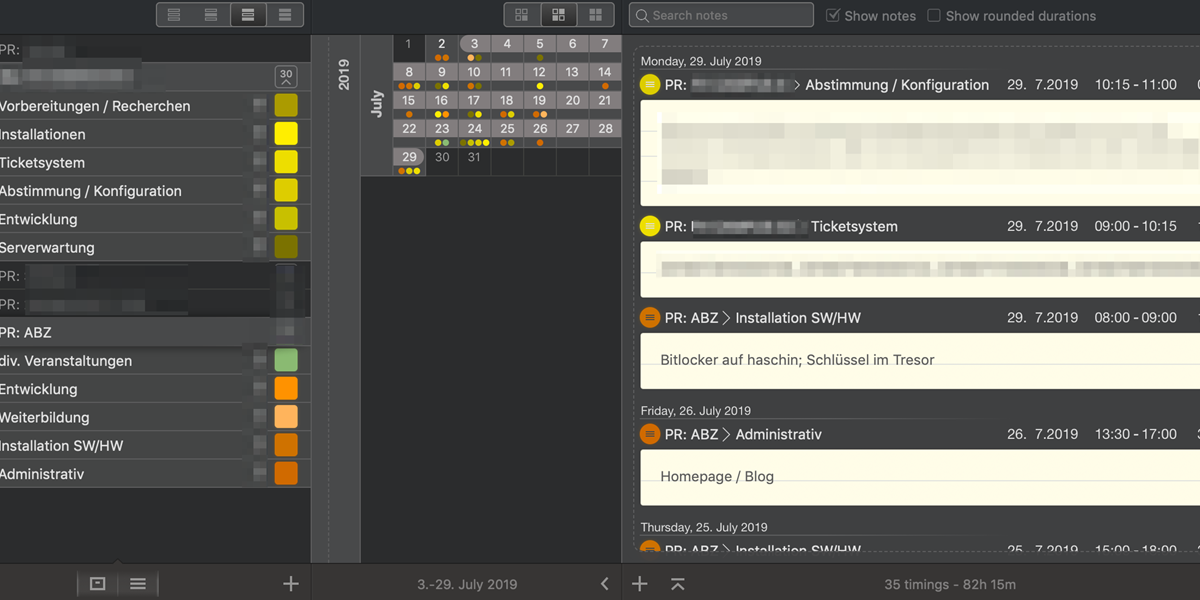1200x600 pixels.
Task: Click the add timing plus icon below notes list
Action: [640, 584]
